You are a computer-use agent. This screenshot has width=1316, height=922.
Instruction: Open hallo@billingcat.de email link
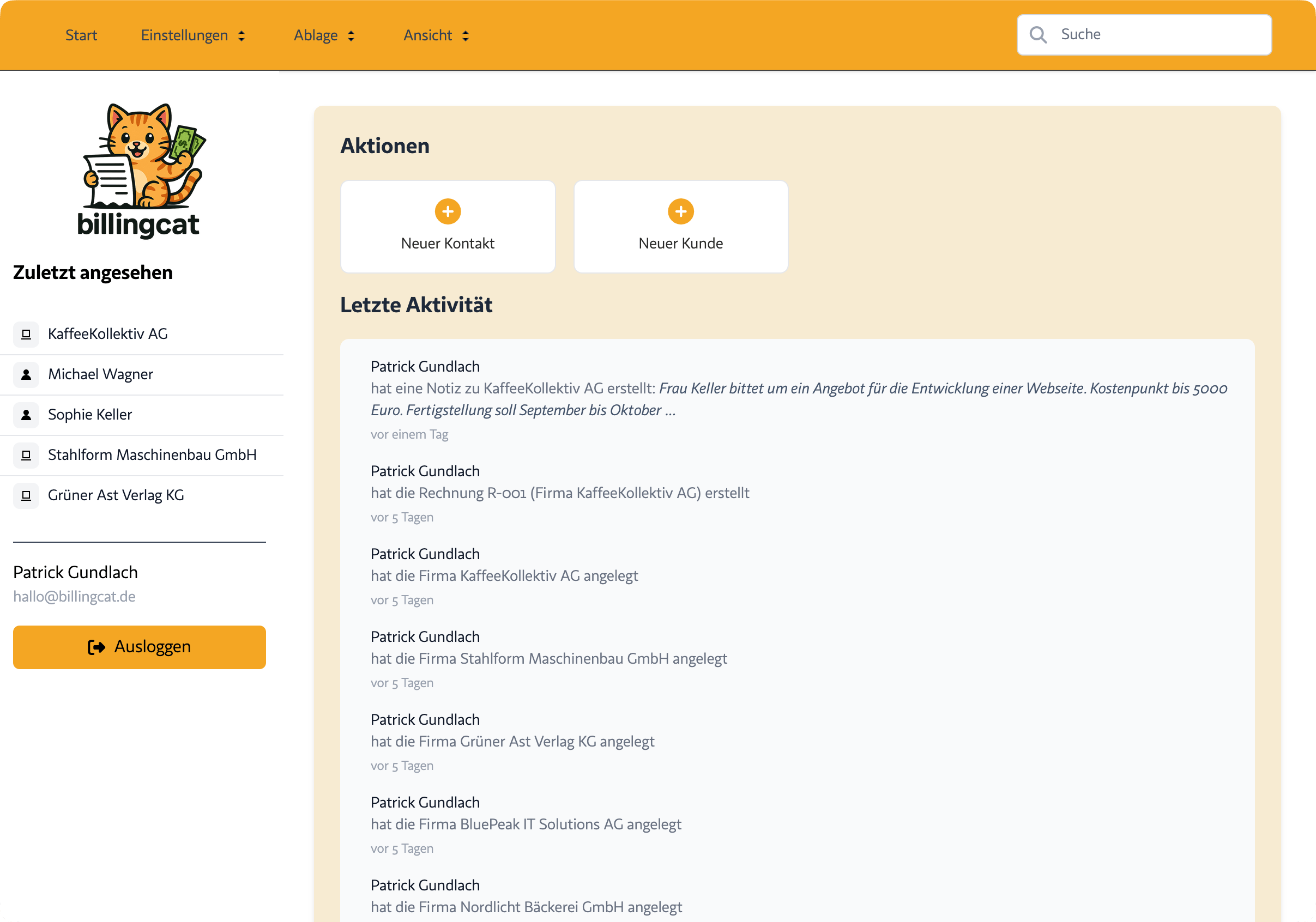pyautogui.click(x=75, y=597)
